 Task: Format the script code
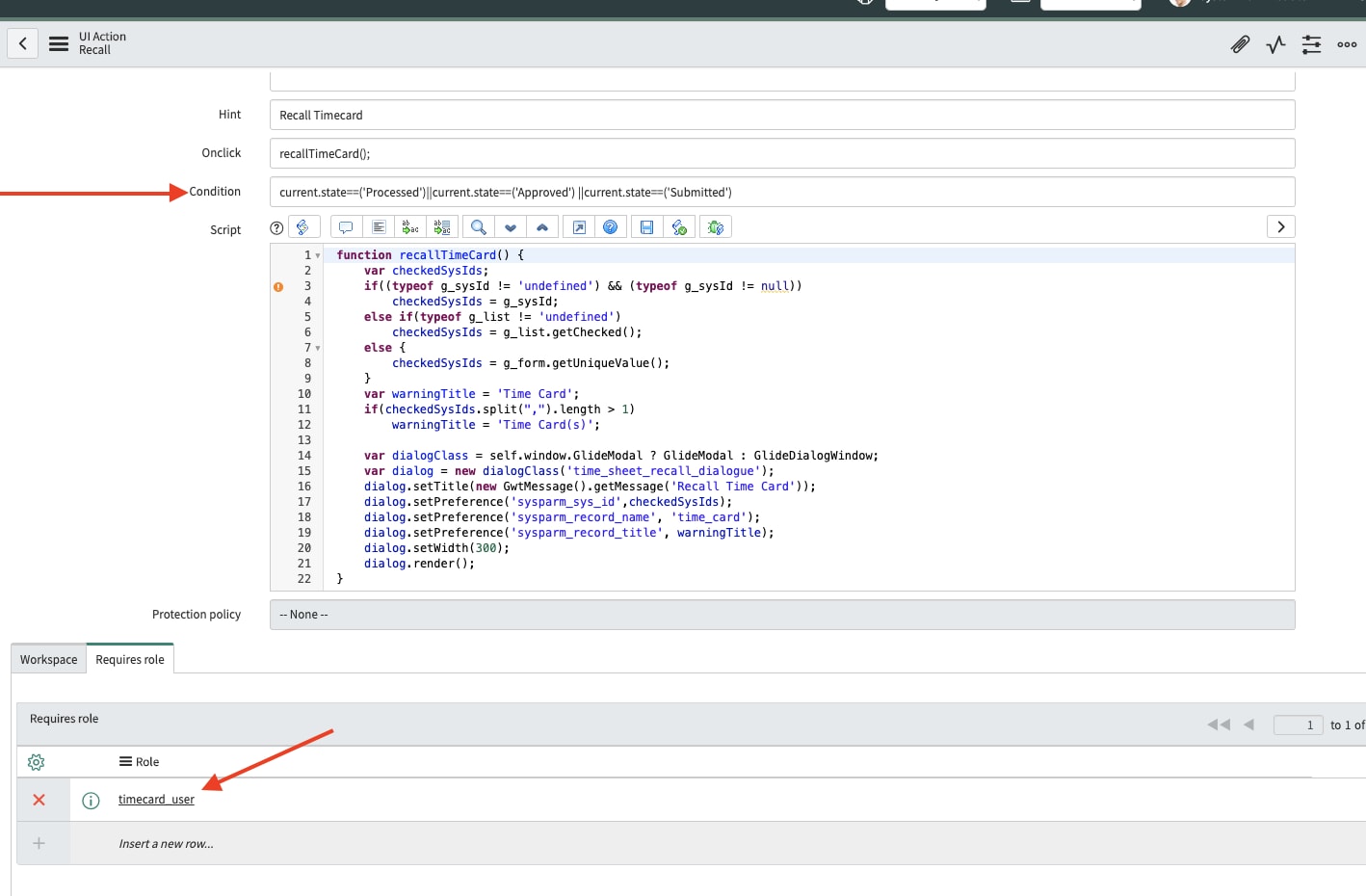[x=379, y=227]
